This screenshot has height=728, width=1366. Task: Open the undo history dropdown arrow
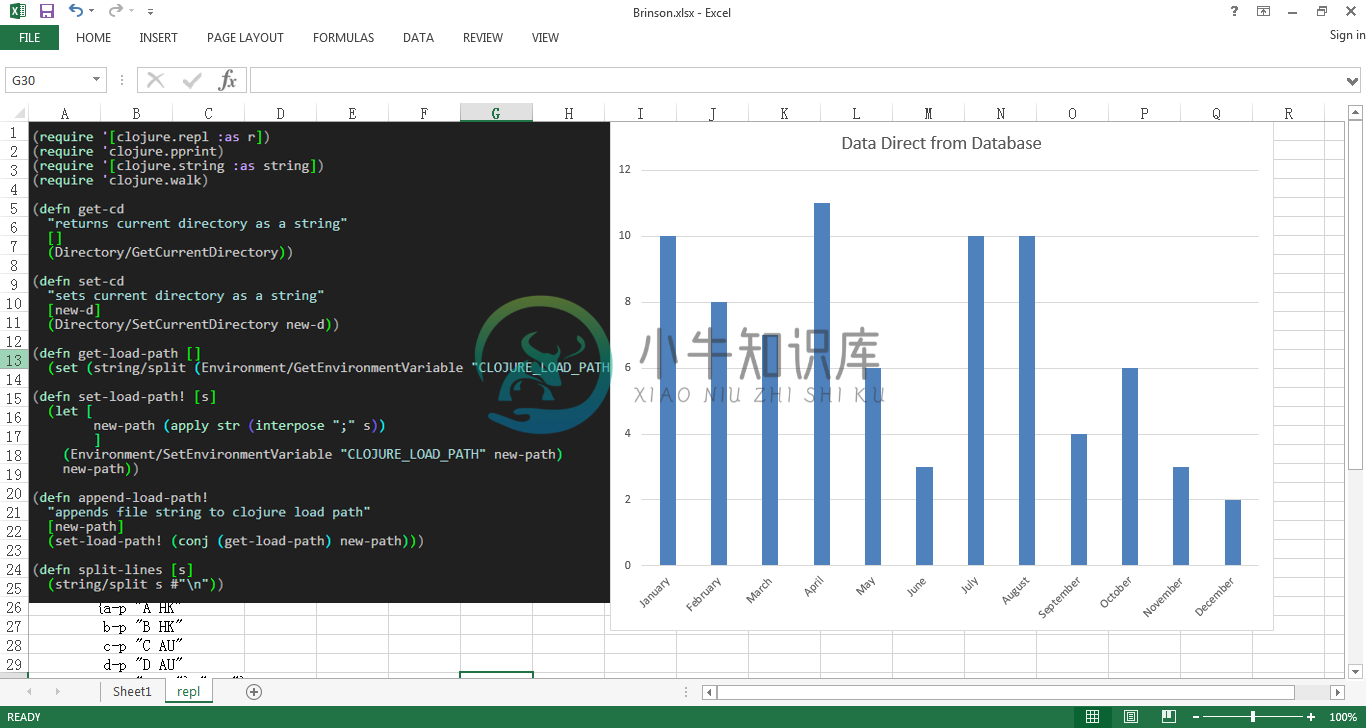click(x=92, y=11)
